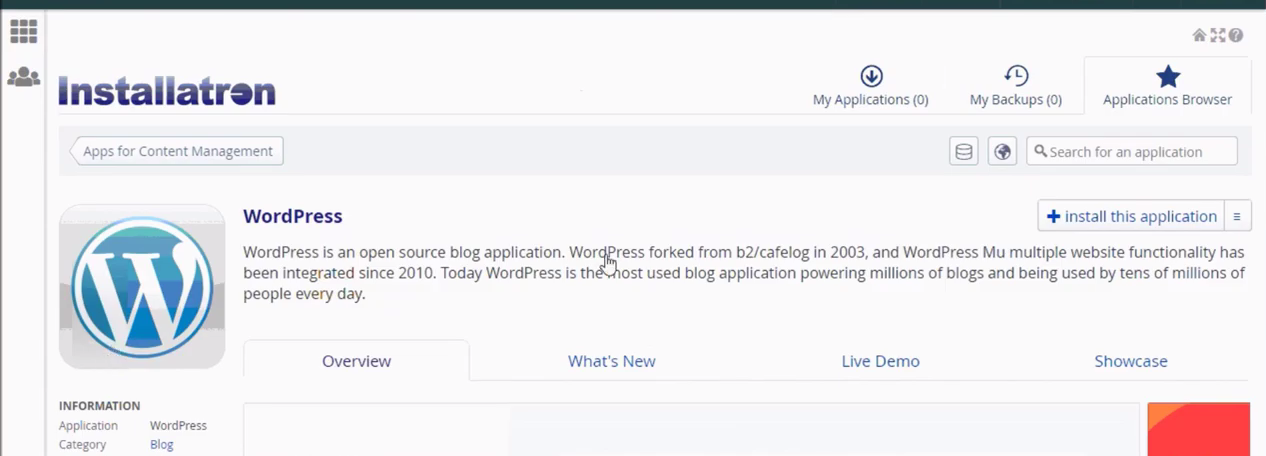The image size is (1266, 456).
Task: Click the users group icon in sidebar
Action: [x=23, y=77]
